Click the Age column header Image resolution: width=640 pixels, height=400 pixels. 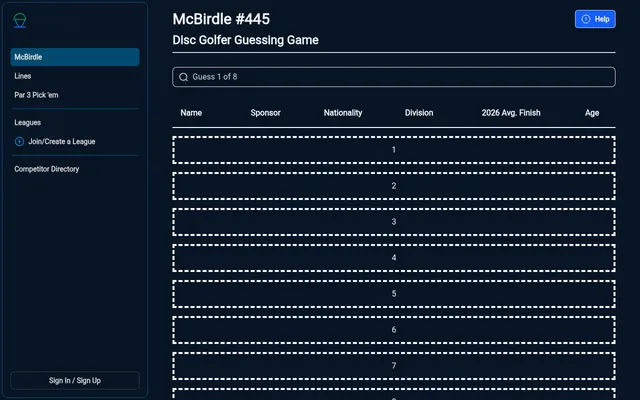(x=592, y=113)
